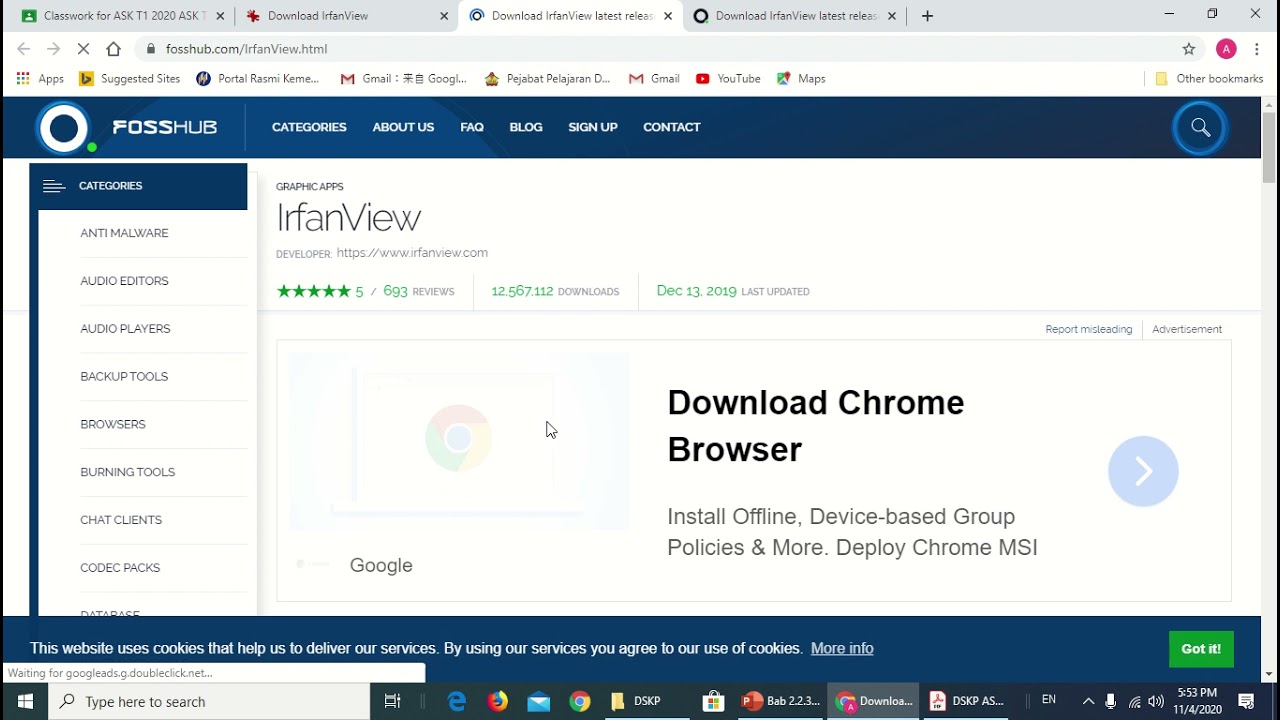
Task: Click the page vertical scrollbar thumb
Action: click(x=1269, y=147)
